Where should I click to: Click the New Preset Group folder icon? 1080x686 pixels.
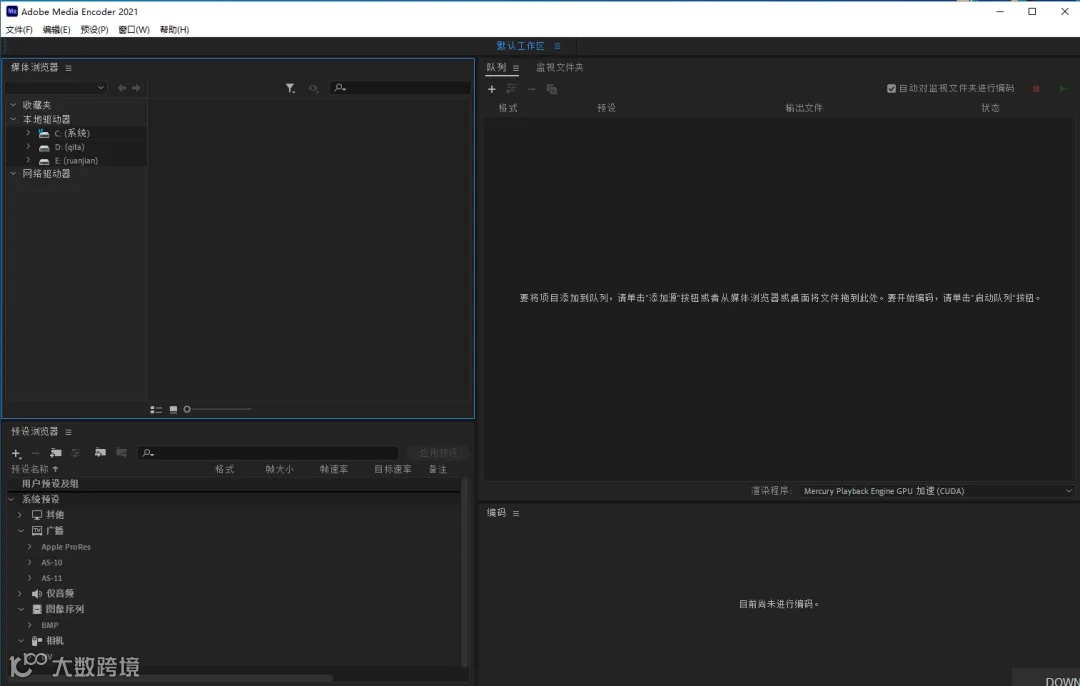pyautogui.click(x=56, y=453)
